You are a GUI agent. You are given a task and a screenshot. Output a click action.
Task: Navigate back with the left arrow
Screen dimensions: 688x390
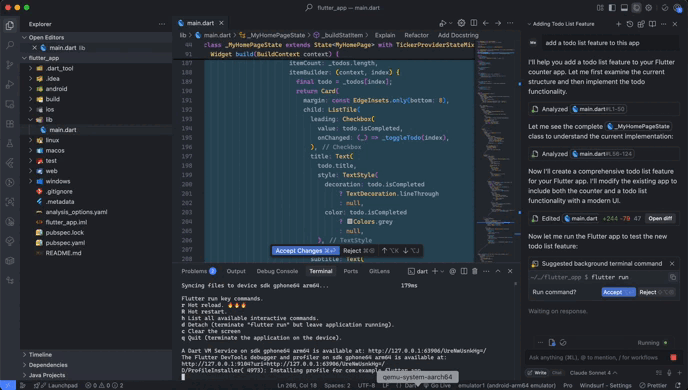click(x=486, y=23)
